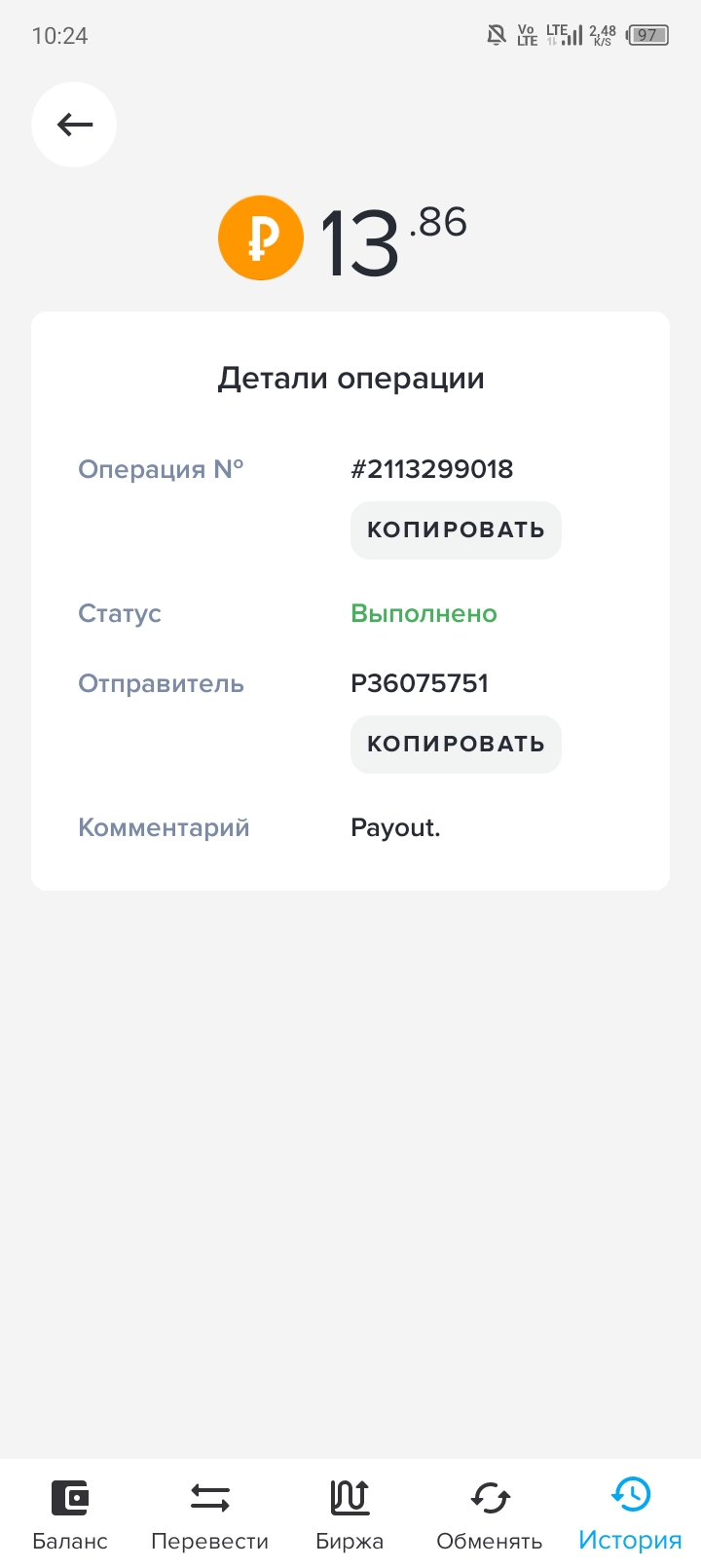Tap sender ID P36075751
Image resolution: width=701 pixels, height=1568 pixels.
click(420, 683)
